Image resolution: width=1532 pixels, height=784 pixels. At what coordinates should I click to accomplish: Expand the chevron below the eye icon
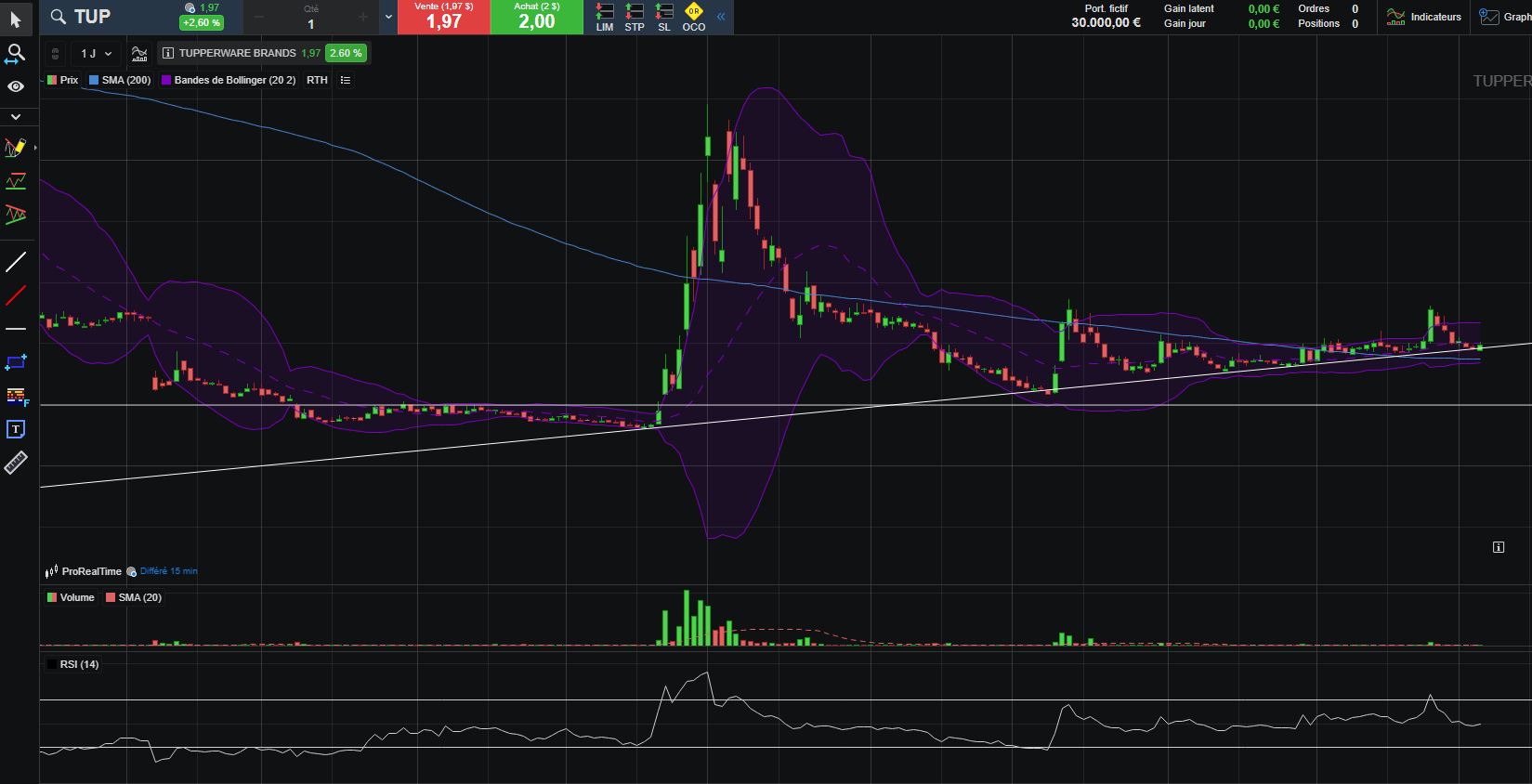click(x=16, y=117)
